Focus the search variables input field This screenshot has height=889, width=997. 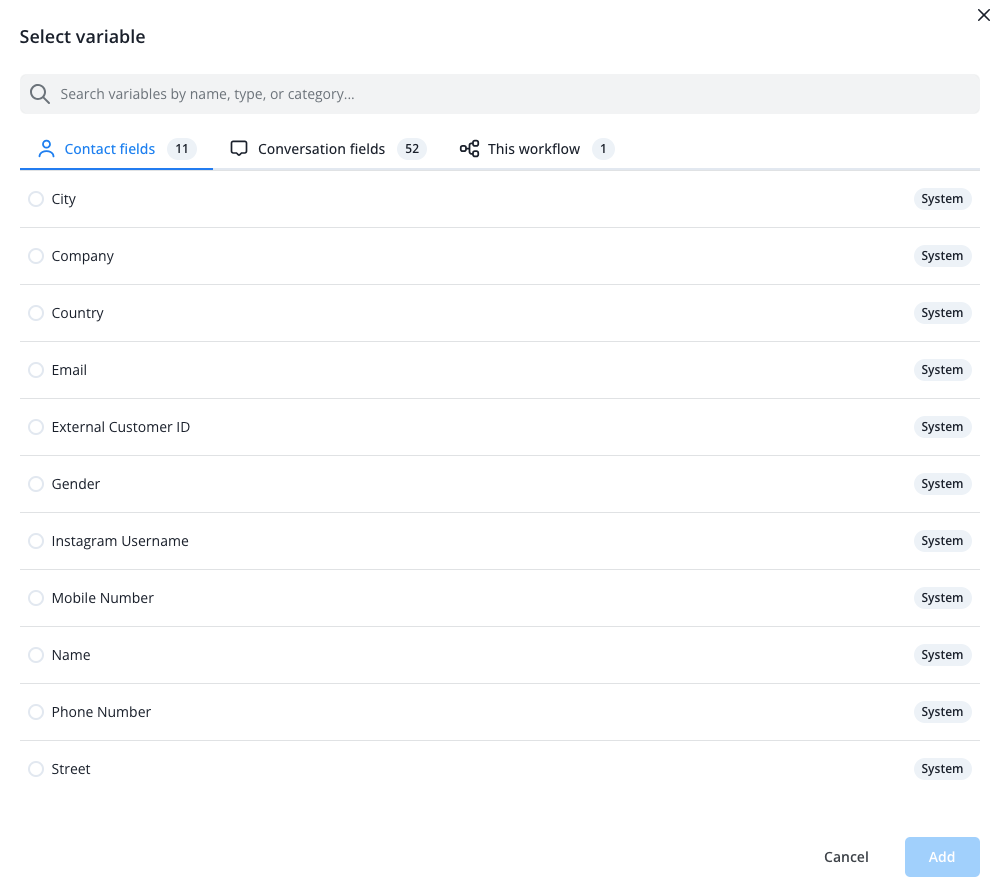500,94
